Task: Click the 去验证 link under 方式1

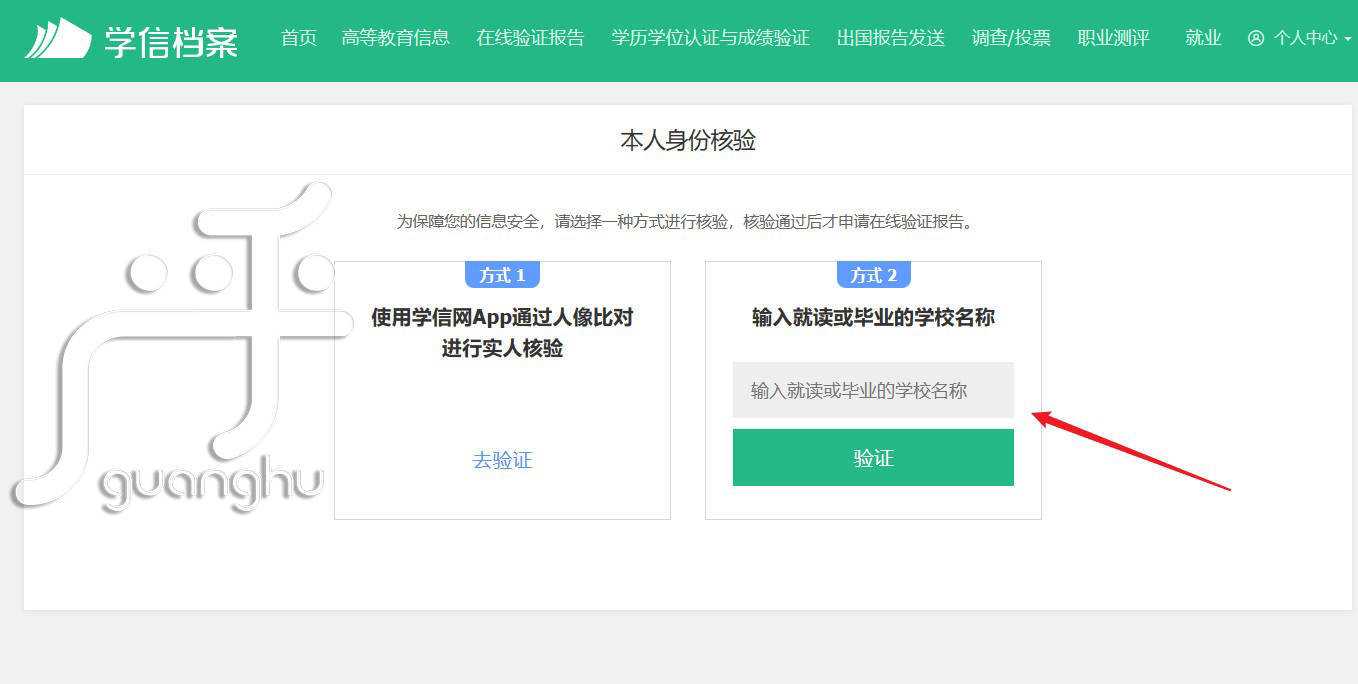Action: coord(502,459)
